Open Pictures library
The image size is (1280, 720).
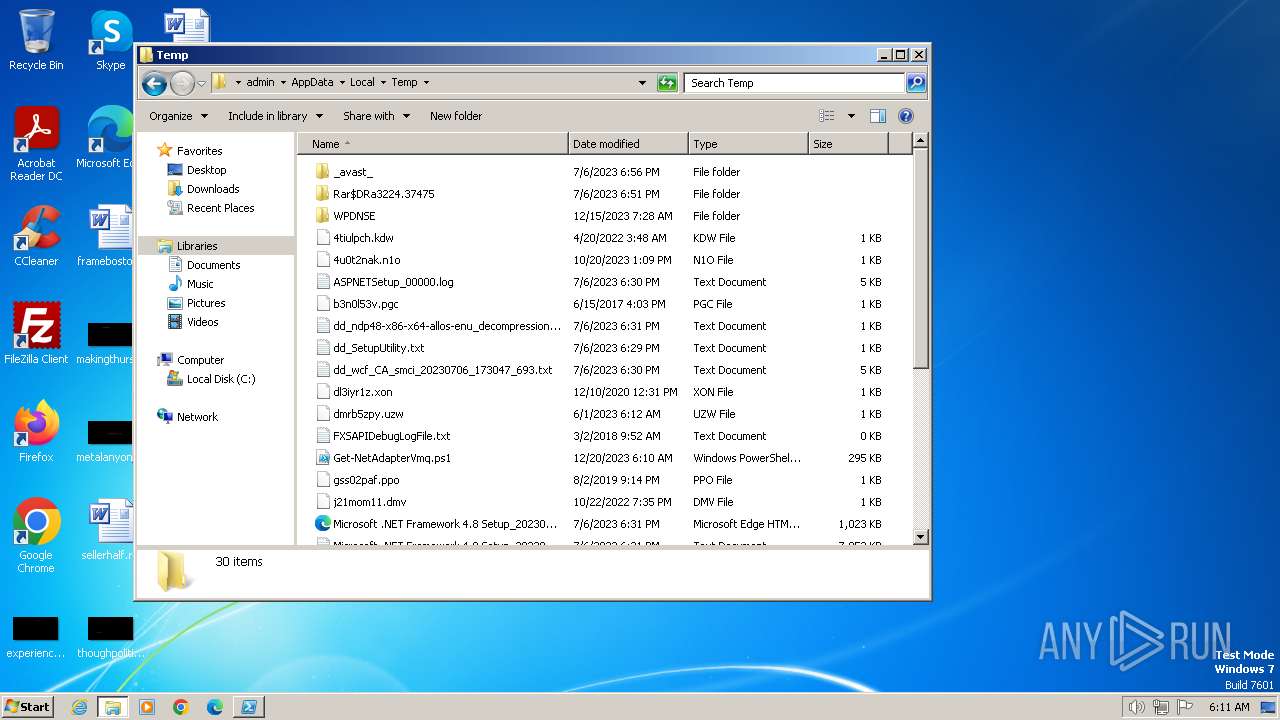point(206,303)
